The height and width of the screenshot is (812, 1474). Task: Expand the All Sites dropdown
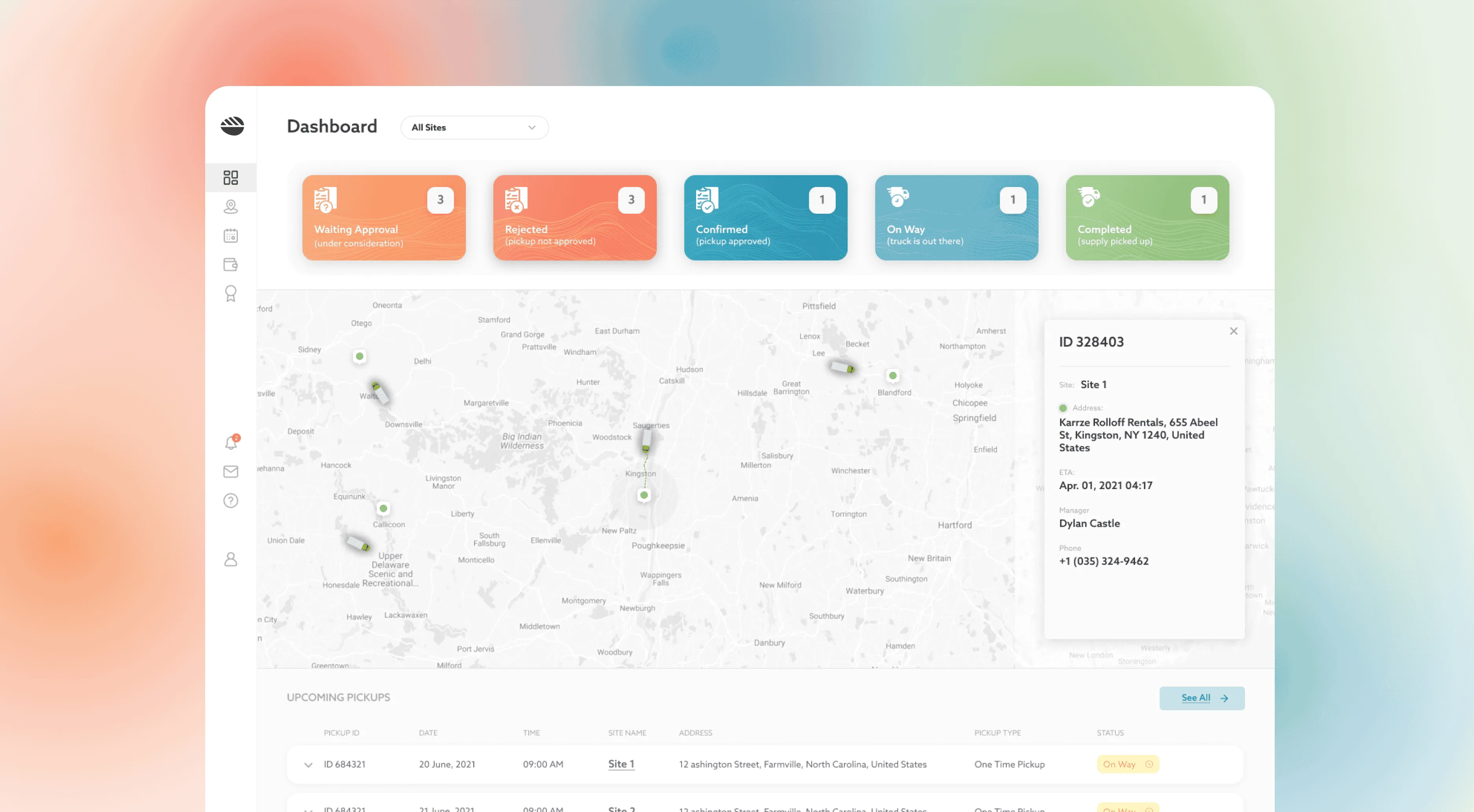click(474, 127)
